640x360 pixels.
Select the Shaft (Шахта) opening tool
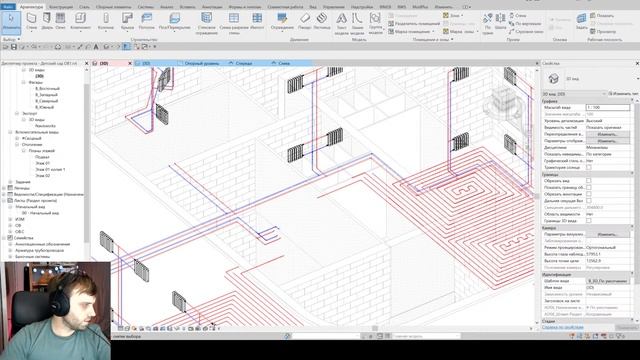(500, 21)
